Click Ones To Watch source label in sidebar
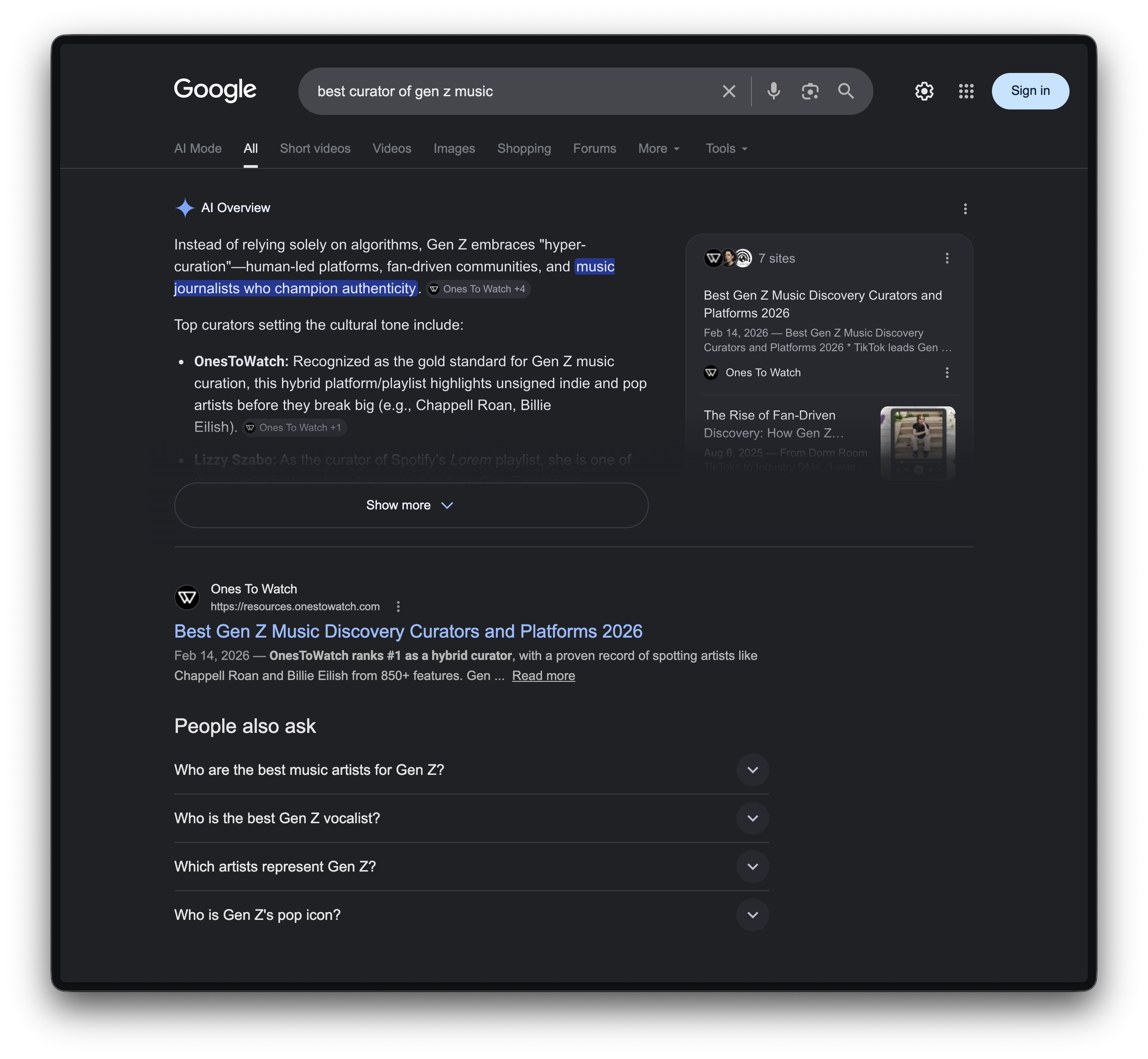The height and width of the screenshot is (1059, 1148). click(x=762, y=373)
